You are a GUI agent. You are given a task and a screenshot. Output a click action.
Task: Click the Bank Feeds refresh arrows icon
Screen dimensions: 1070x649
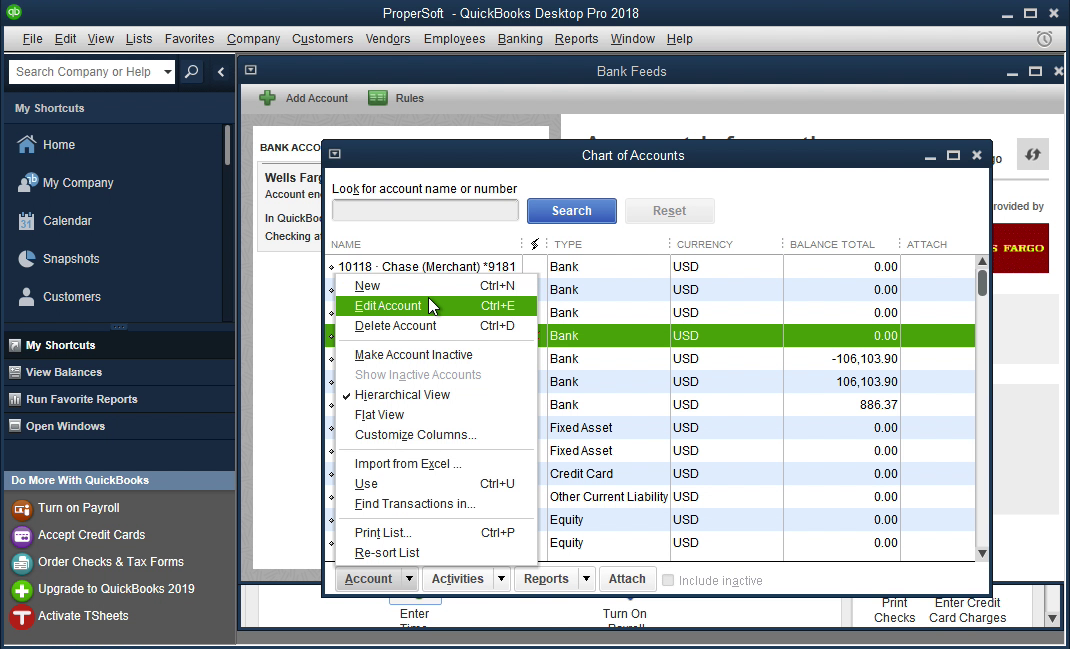(1032, 154)
